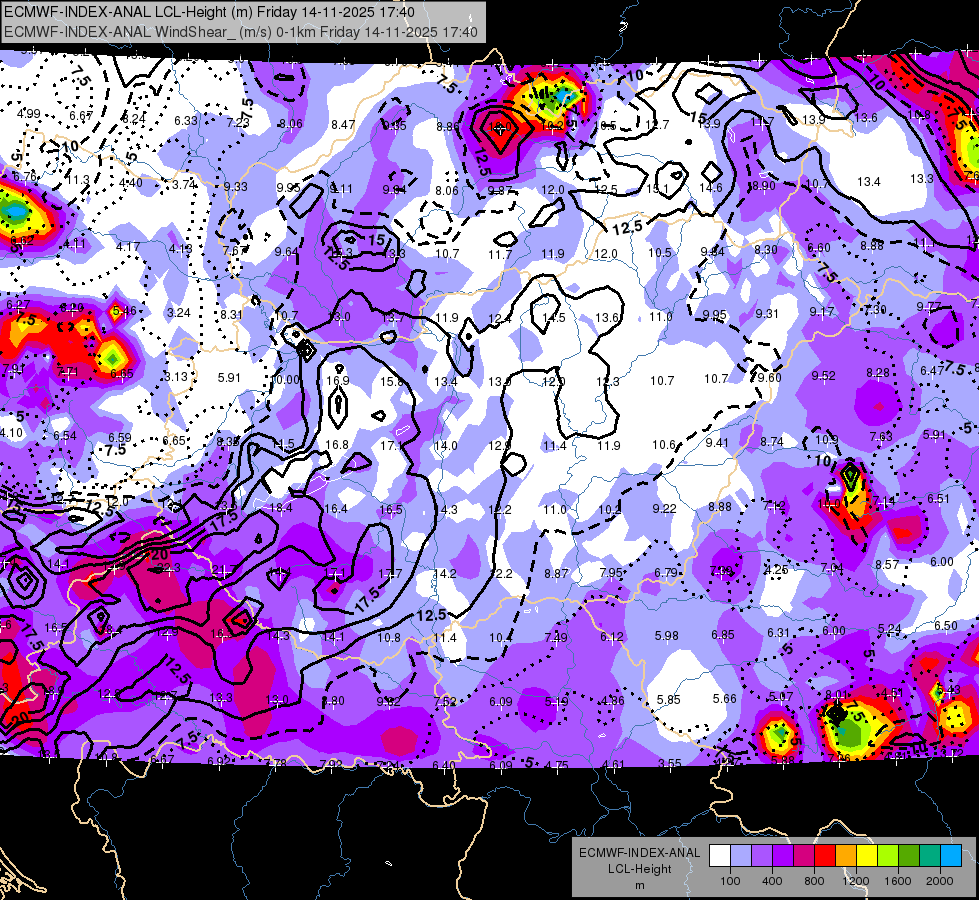979x900 pixels.
Task: Click the legend tick label 2000
Action: click(x=940, y=881)
